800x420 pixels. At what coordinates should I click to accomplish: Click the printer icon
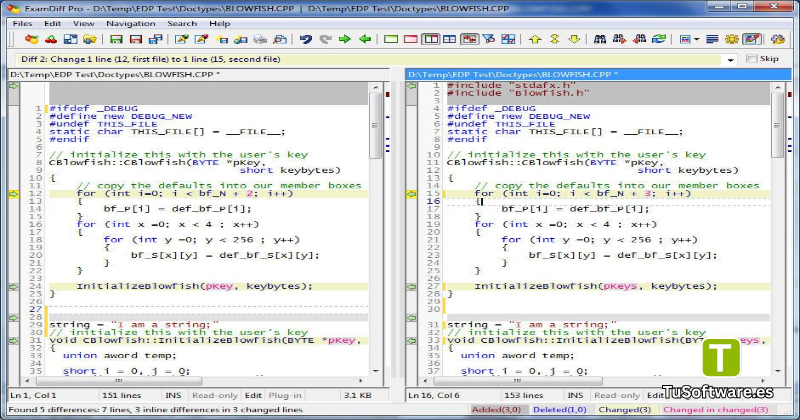point(260,39)
